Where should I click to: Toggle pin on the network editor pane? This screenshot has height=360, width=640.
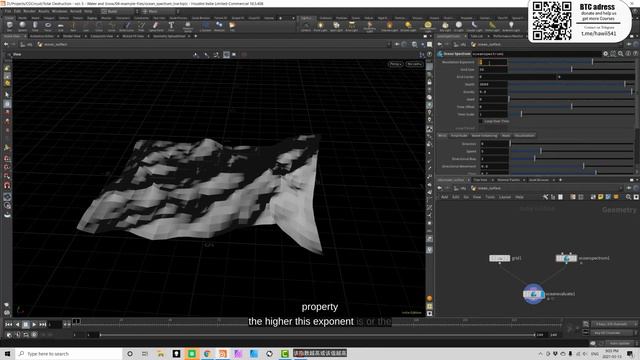629,188
